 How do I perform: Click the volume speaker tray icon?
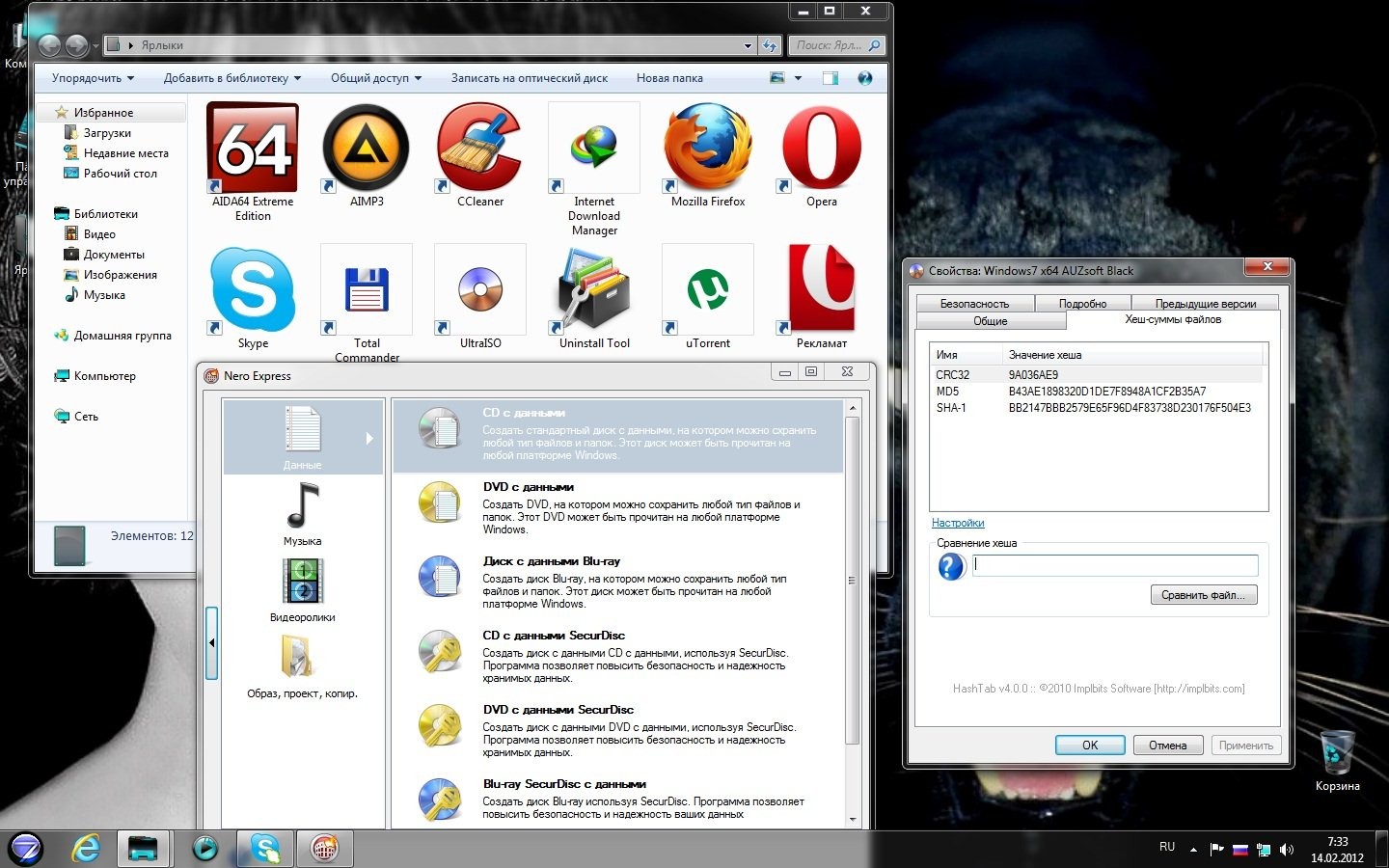(1286, 850)
